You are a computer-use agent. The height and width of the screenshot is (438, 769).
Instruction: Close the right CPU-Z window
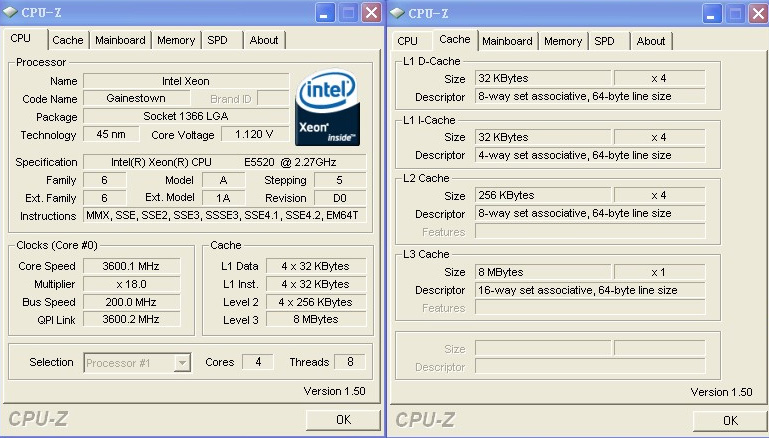pyautogui.click(x=758, y=13)
